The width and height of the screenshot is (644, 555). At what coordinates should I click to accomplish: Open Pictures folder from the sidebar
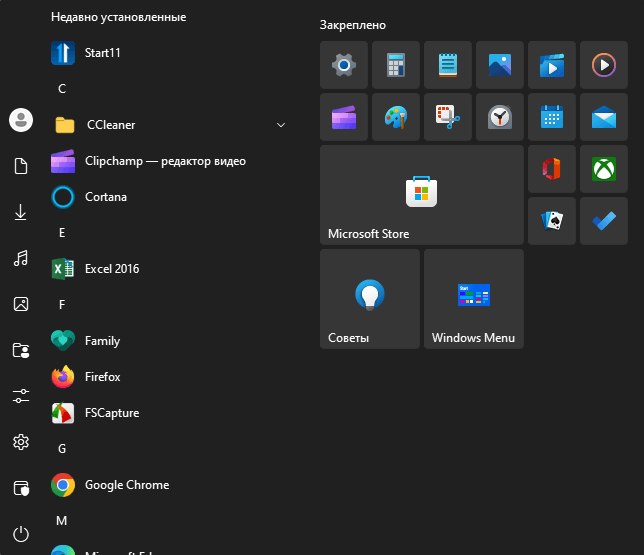coord(21,304)
